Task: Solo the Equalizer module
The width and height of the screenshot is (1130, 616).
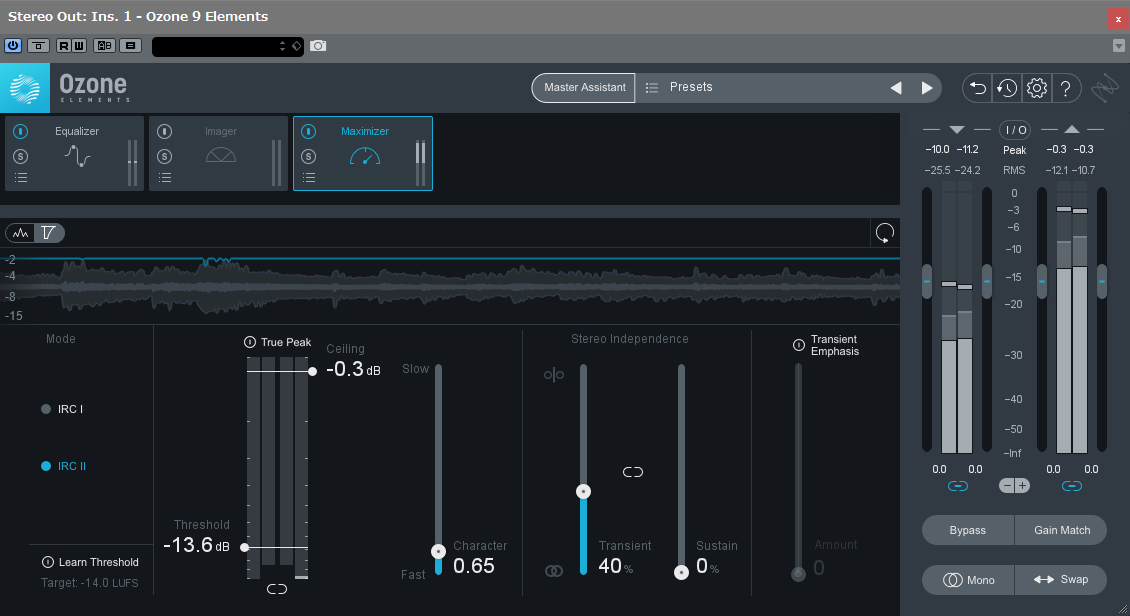Action: point(20,156)
